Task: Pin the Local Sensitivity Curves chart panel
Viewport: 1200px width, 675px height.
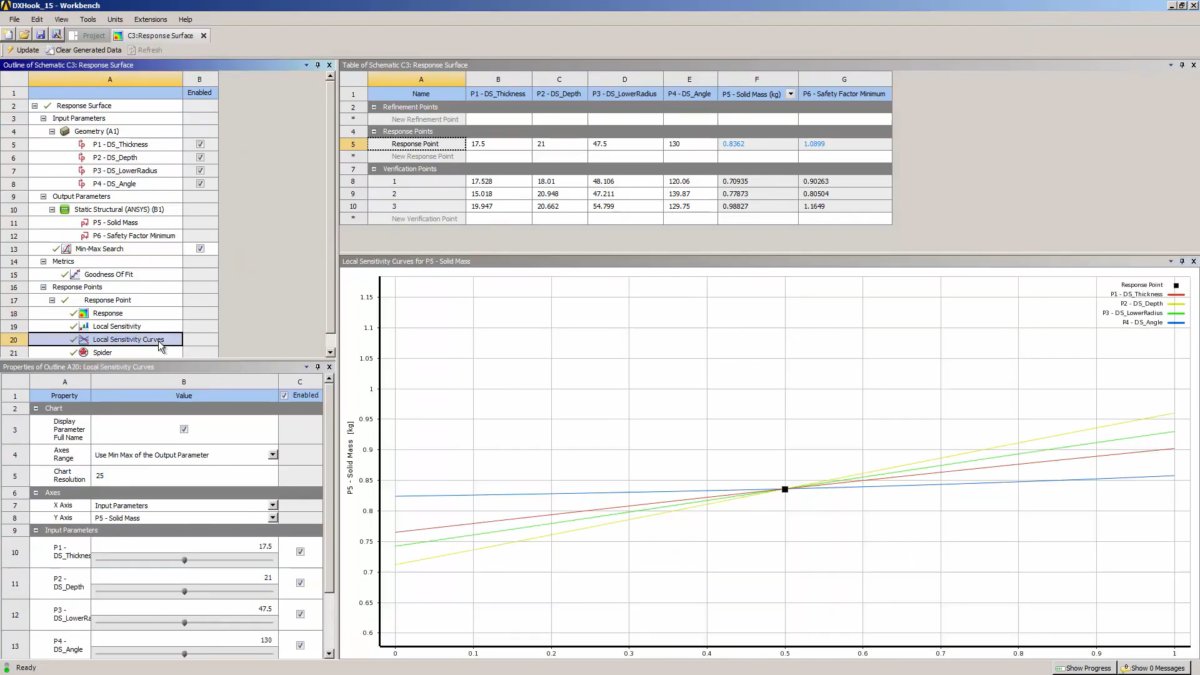Action: coord(1183,261)
